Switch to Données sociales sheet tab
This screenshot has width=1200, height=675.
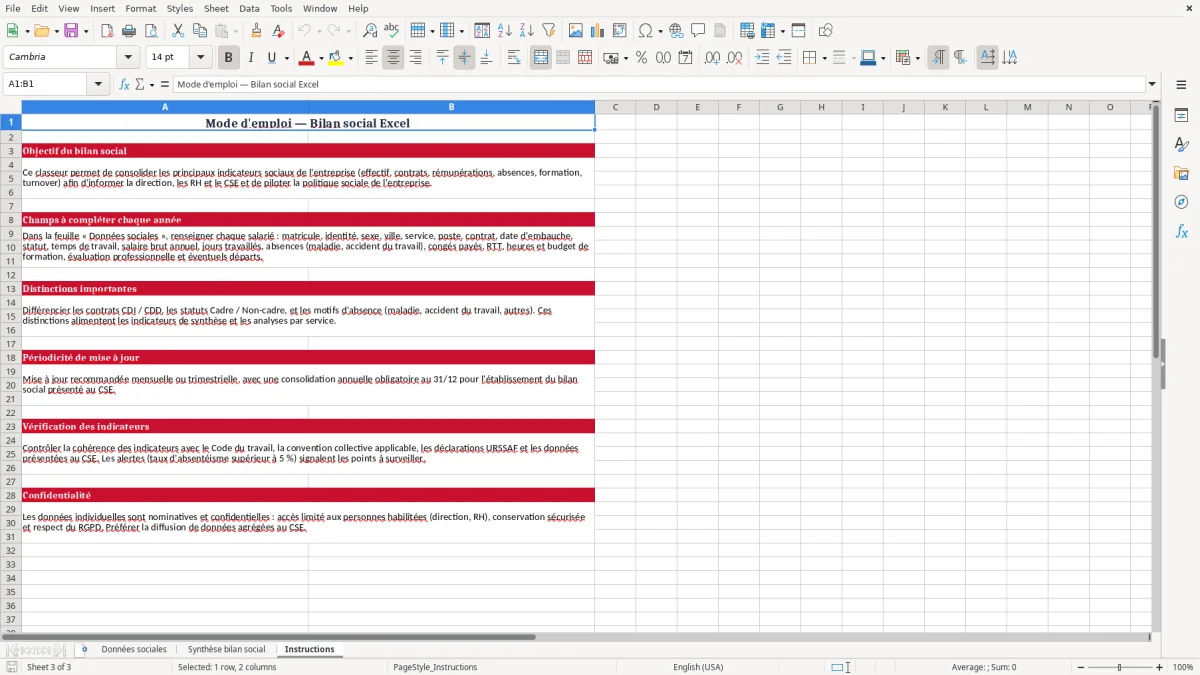tap(134, 649)
